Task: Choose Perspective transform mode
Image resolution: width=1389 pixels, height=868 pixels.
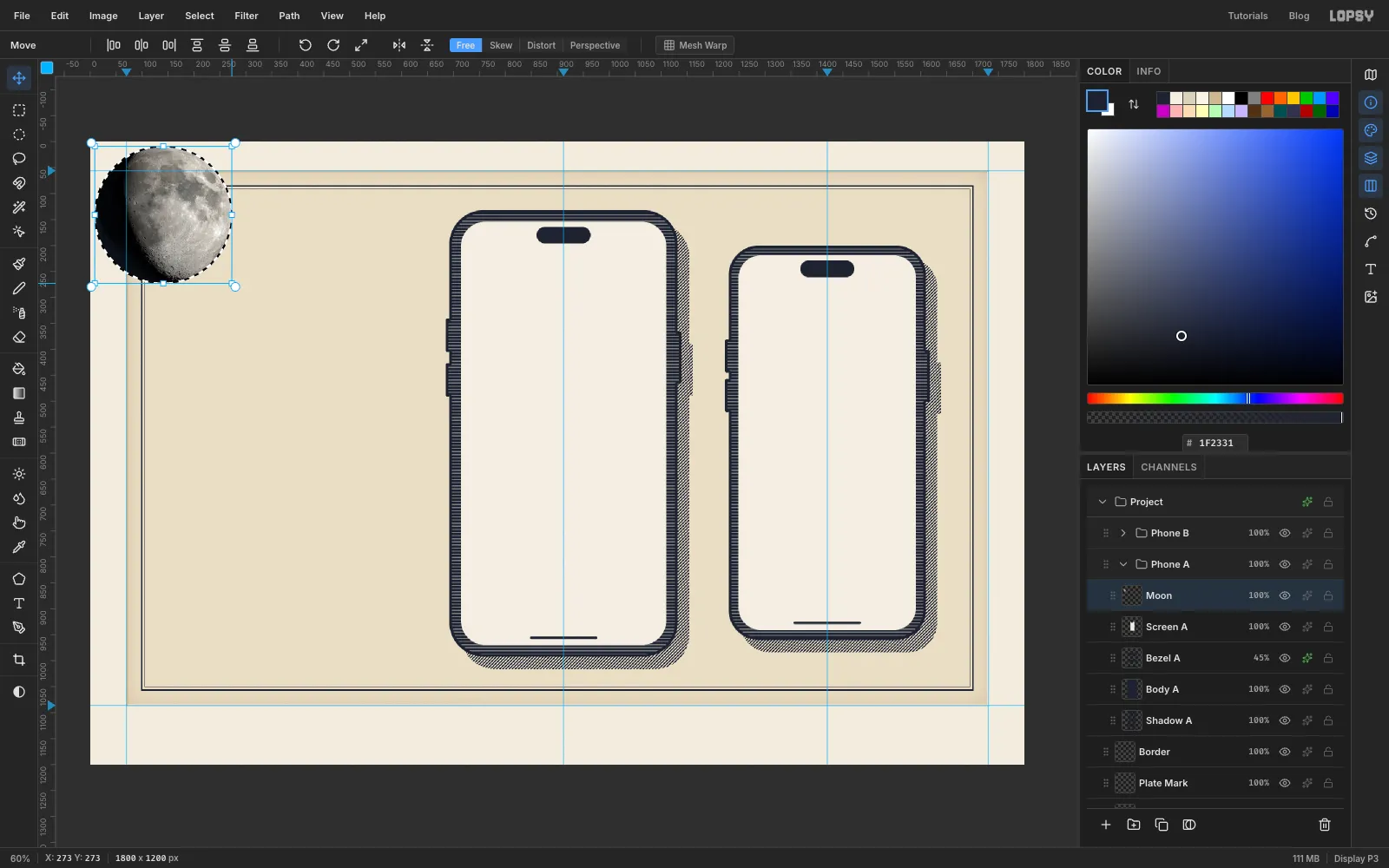Action: (595, 45)
